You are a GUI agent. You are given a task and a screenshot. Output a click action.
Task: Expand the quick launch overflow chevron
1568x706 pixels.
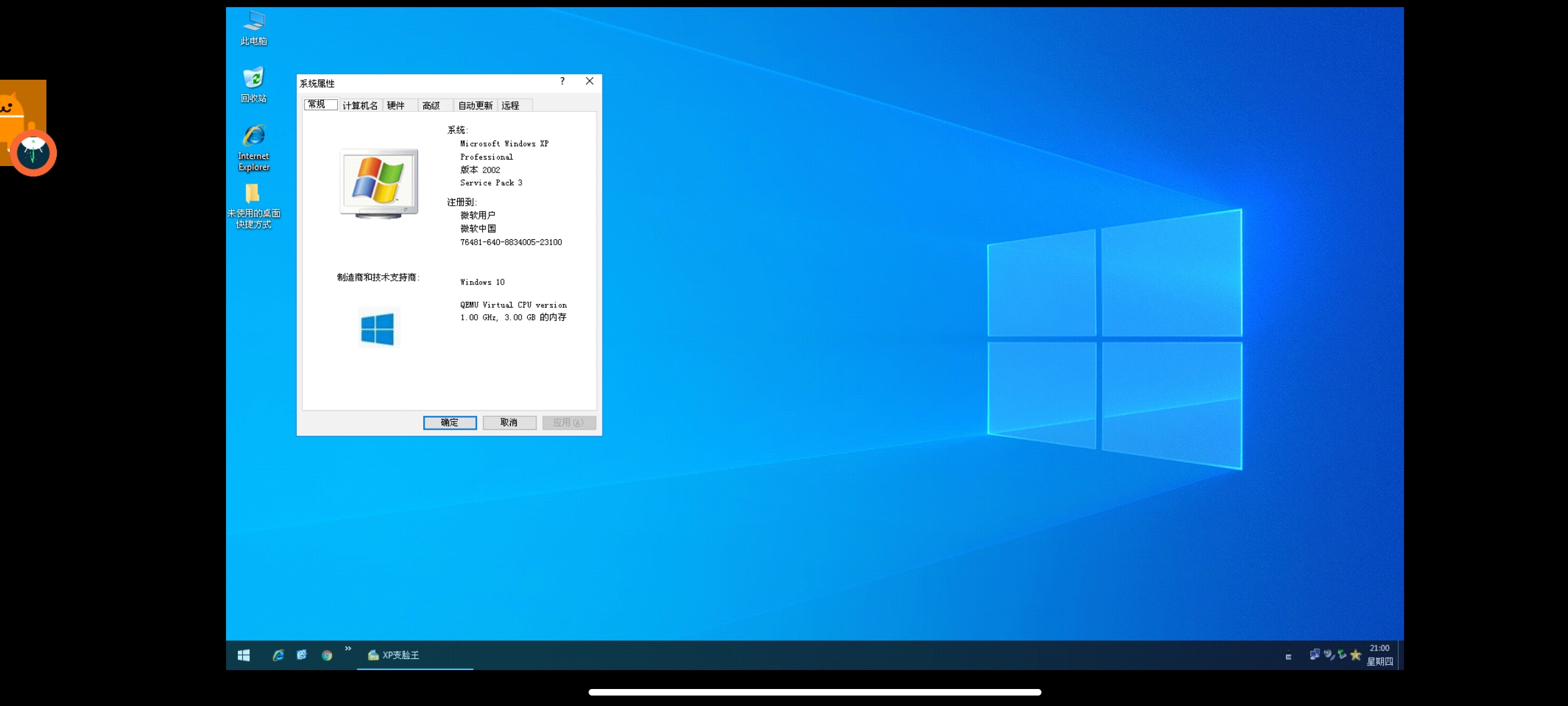coord(348,648)
